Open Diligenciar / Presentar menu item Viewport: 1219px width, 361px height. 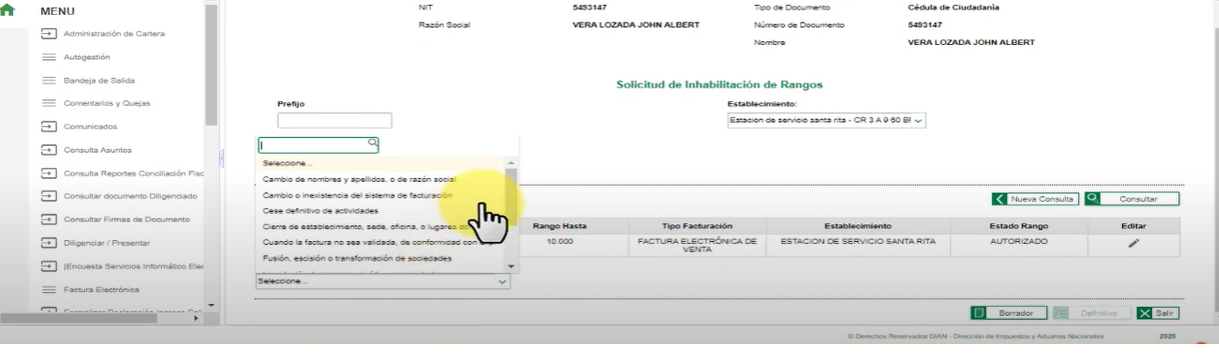click(108, 243)
